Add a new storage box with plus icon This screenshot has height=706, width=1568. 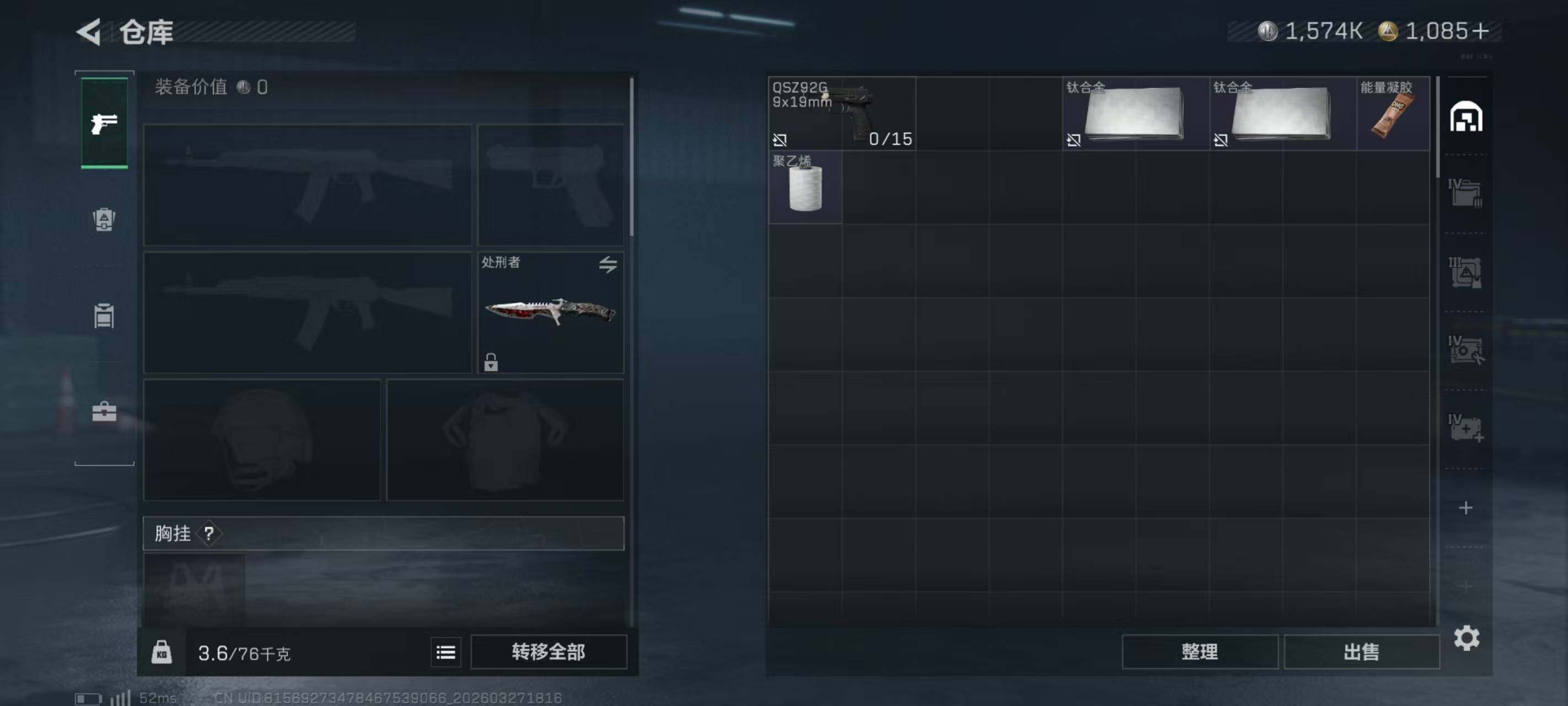1466,507
